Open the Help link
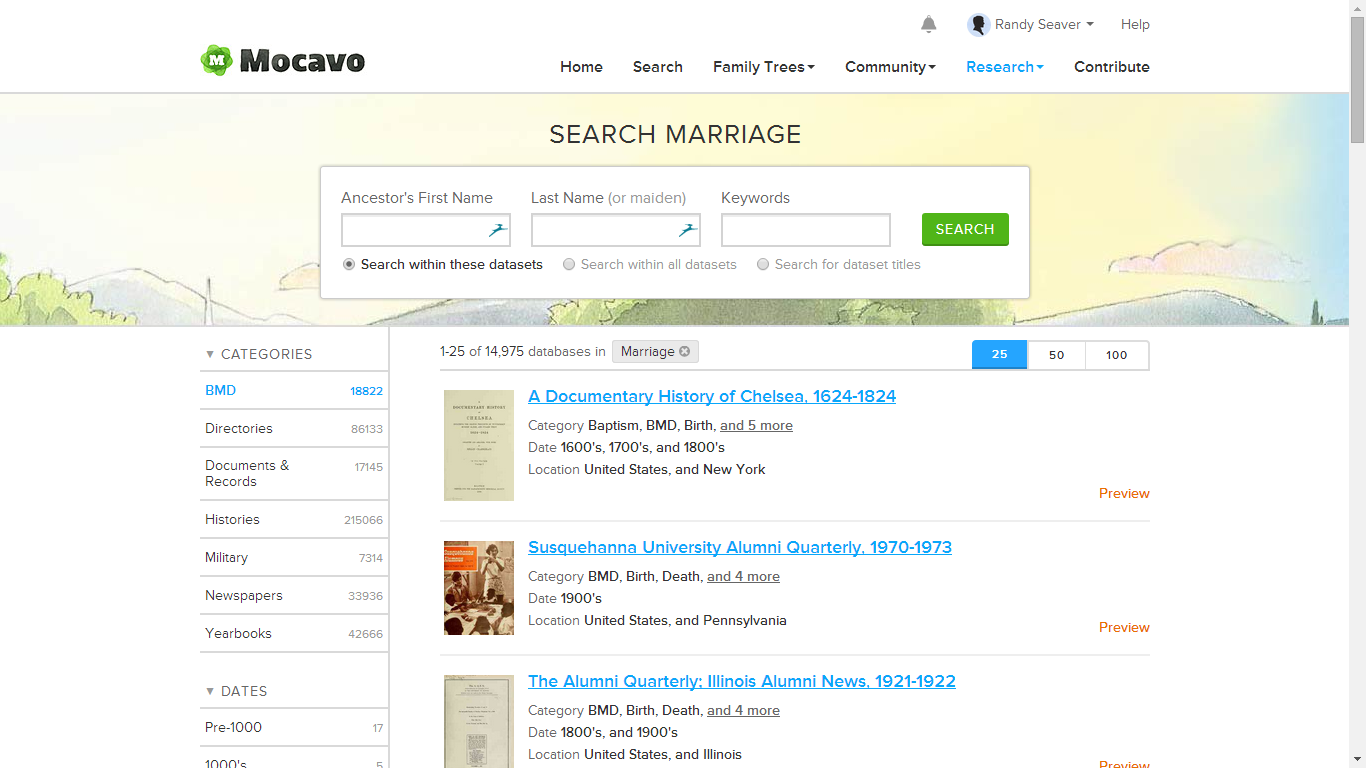The image size is (1366, 768). pos(1135,25)
